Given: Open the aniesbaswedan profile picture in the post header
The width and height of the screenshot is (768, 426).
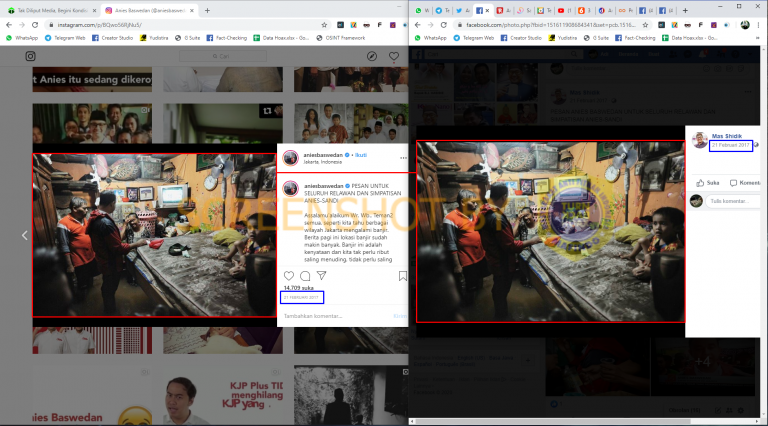Looking at the screenshot, I should click(x=290, y=158).
